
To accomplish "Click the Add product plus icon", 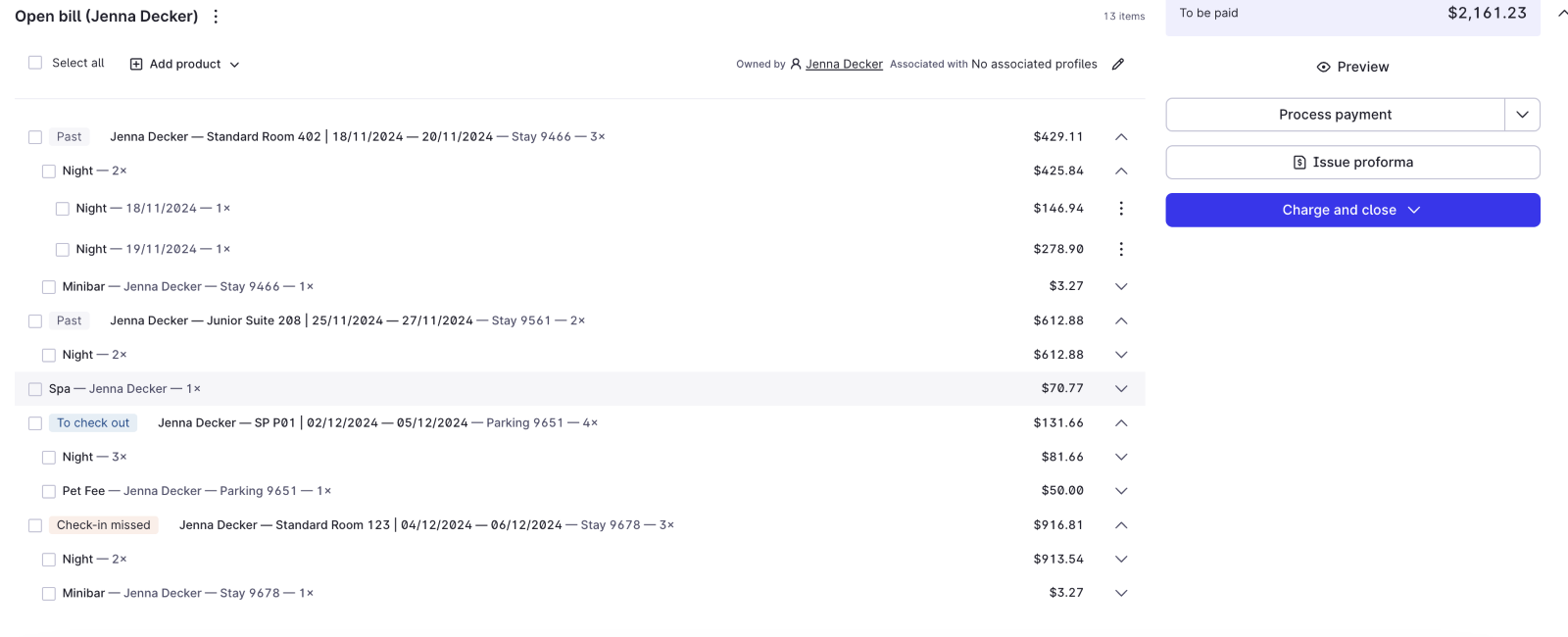I will (x=135, y=64).
